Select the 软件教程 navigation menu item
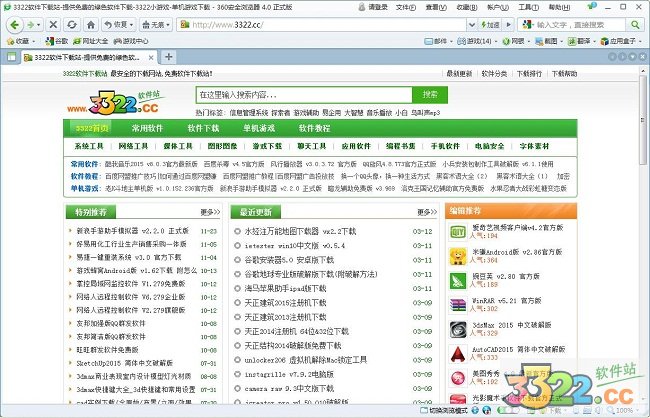The image size is (650, 418). [314, 128]
